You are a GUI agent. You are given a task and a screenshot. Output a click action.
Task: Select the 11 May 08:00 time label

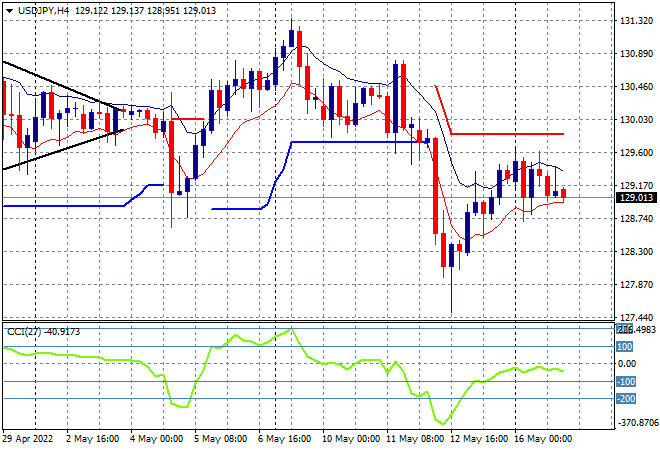click(415, 439)
